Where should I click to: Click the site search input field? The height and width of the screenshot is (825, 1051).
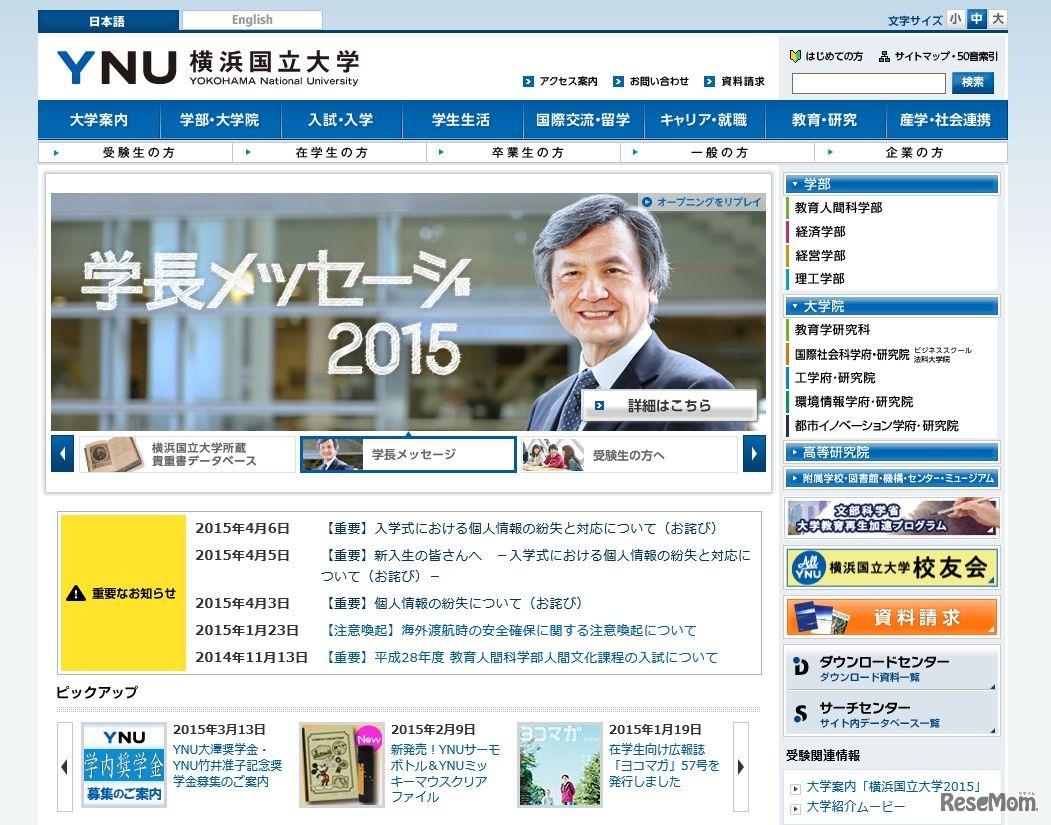pyautogui.click(x=869, y=83)
